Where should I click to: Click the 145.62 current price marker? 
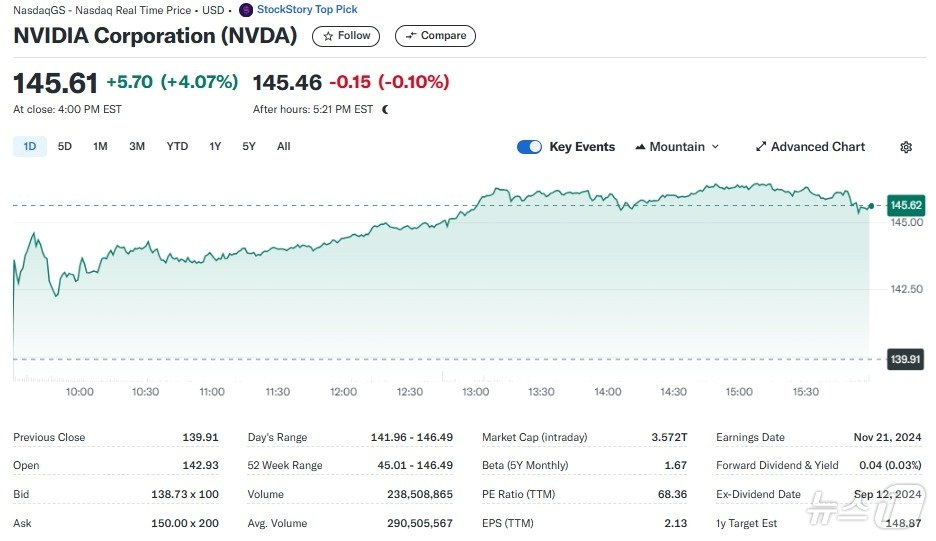[x=905, y=205]
